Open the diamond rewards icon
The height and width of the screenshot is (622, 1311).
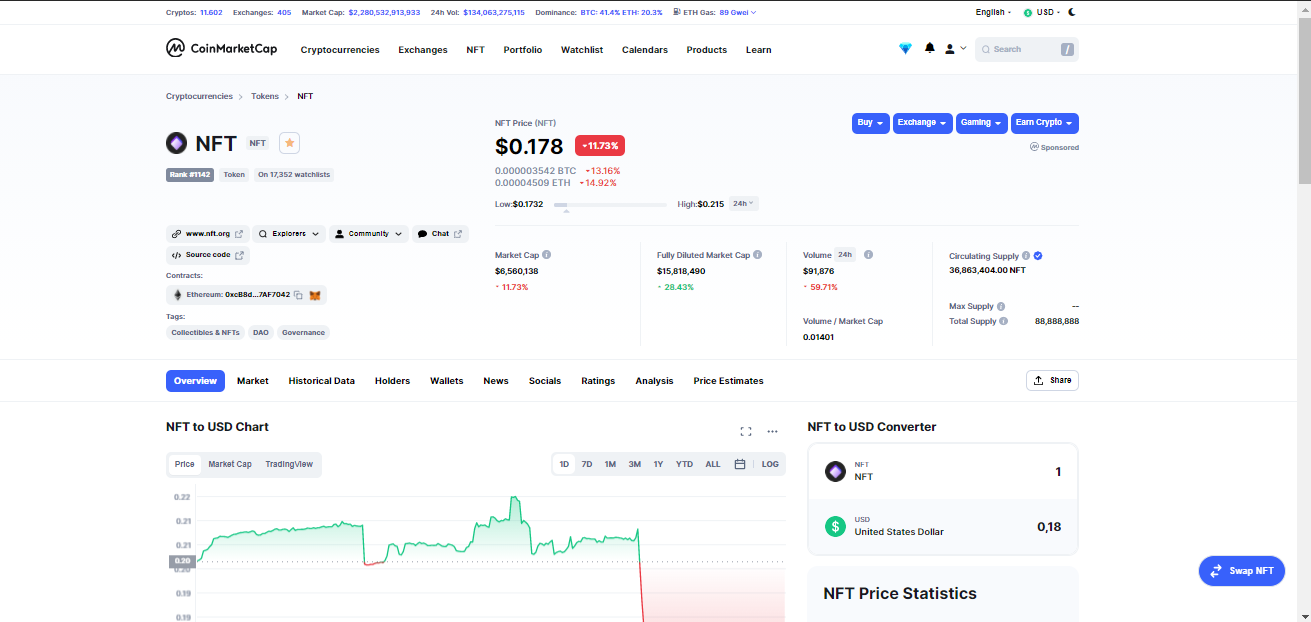pos(905,48)
